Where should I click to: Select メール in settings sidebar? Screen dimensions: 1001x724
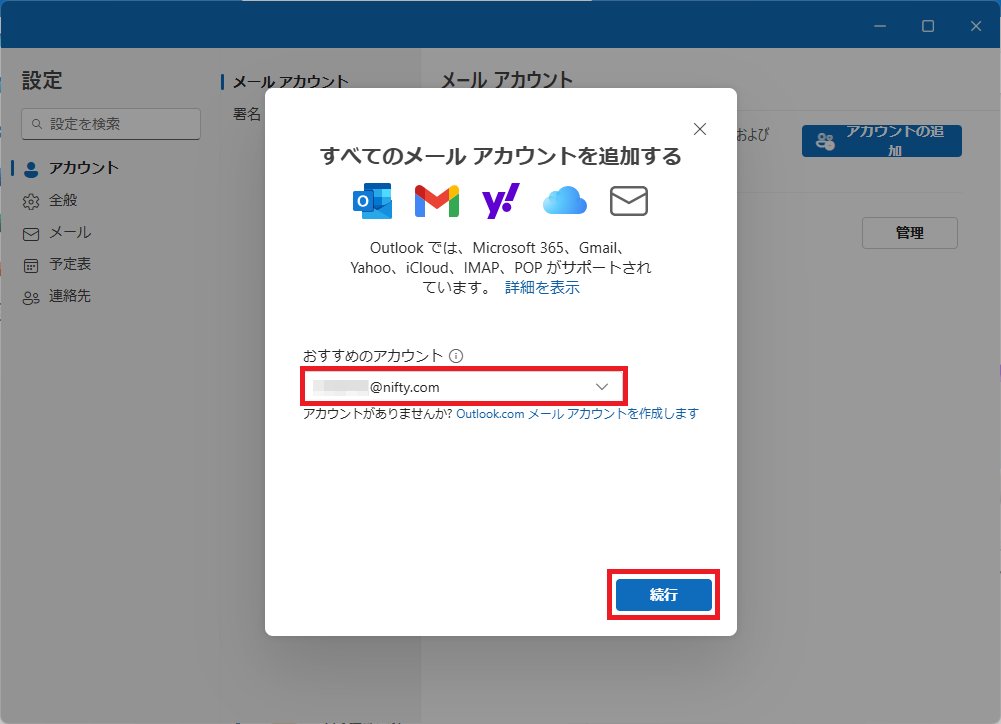pyautogui.click(x=70, y=232)
